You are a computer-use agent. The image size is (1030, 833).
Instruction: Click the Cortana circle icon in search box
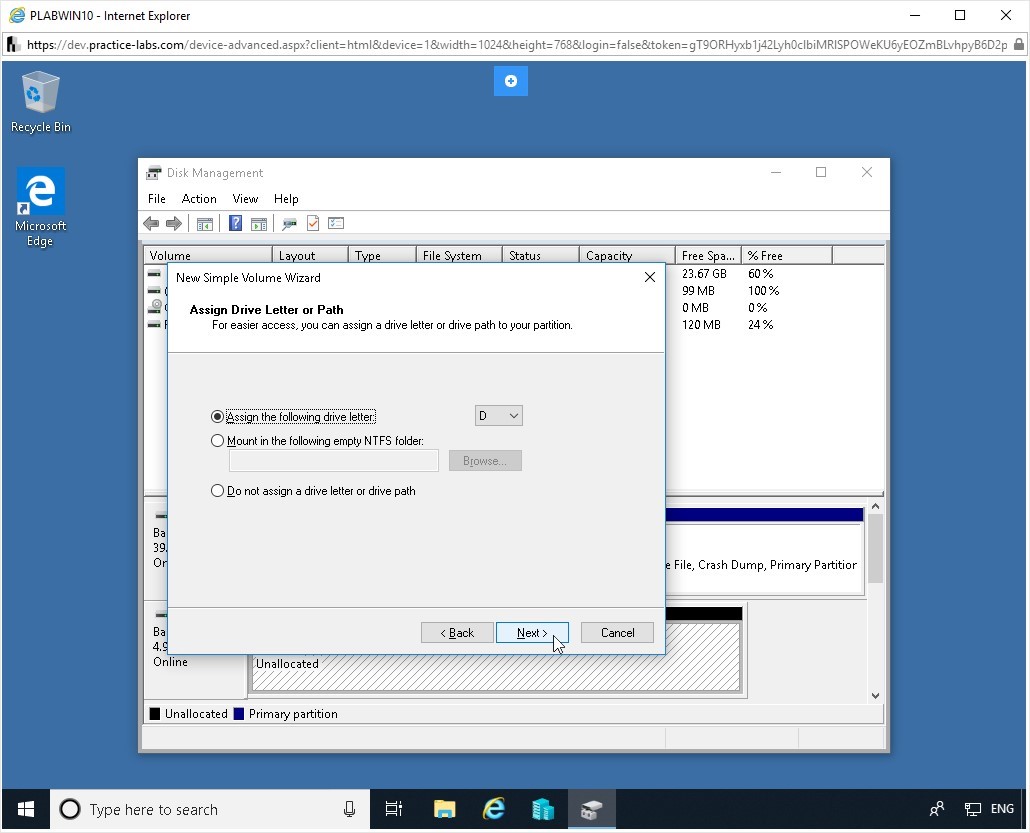(70, 809)
